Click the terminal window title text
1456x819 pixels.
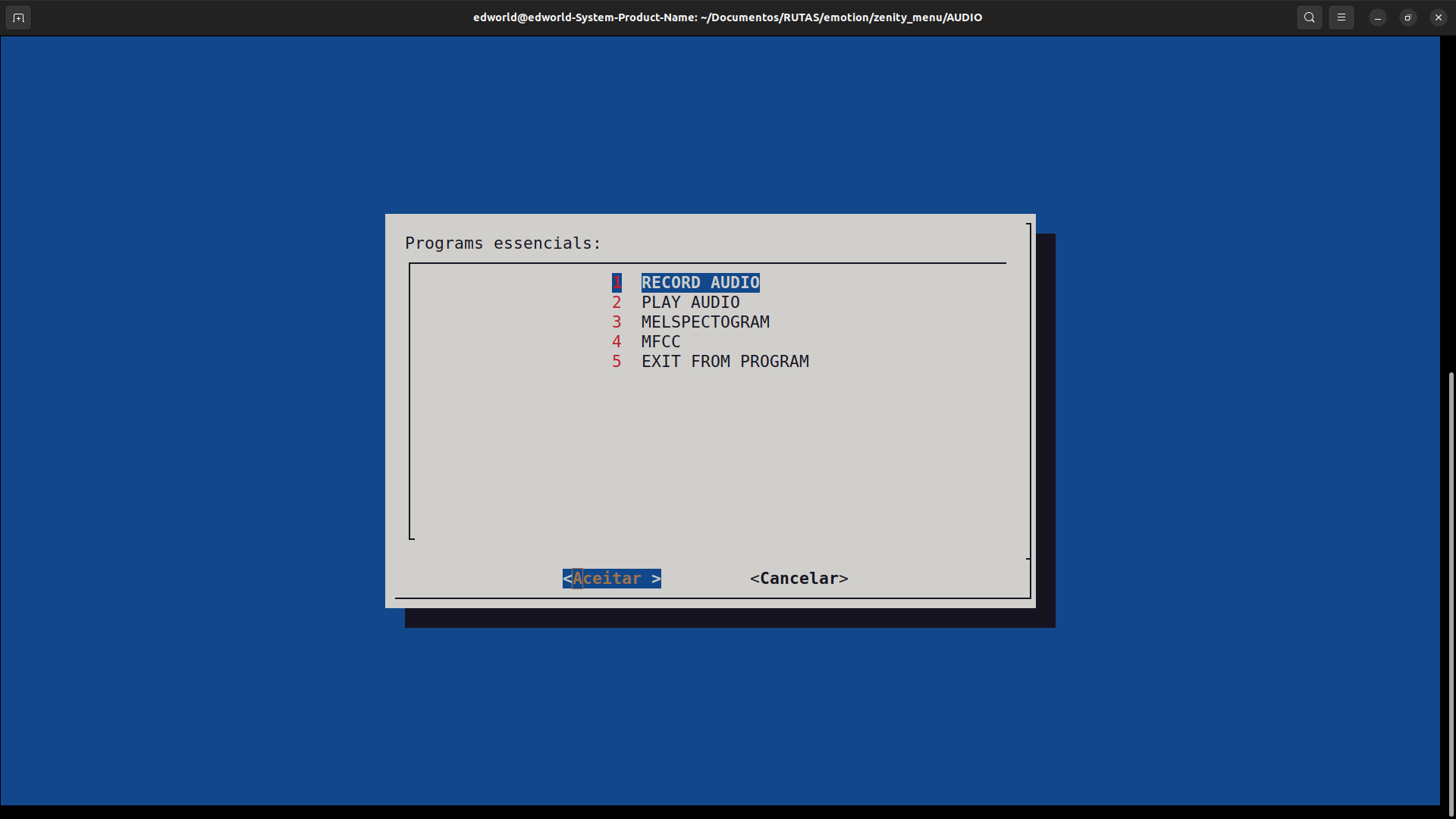pos(727,17)
